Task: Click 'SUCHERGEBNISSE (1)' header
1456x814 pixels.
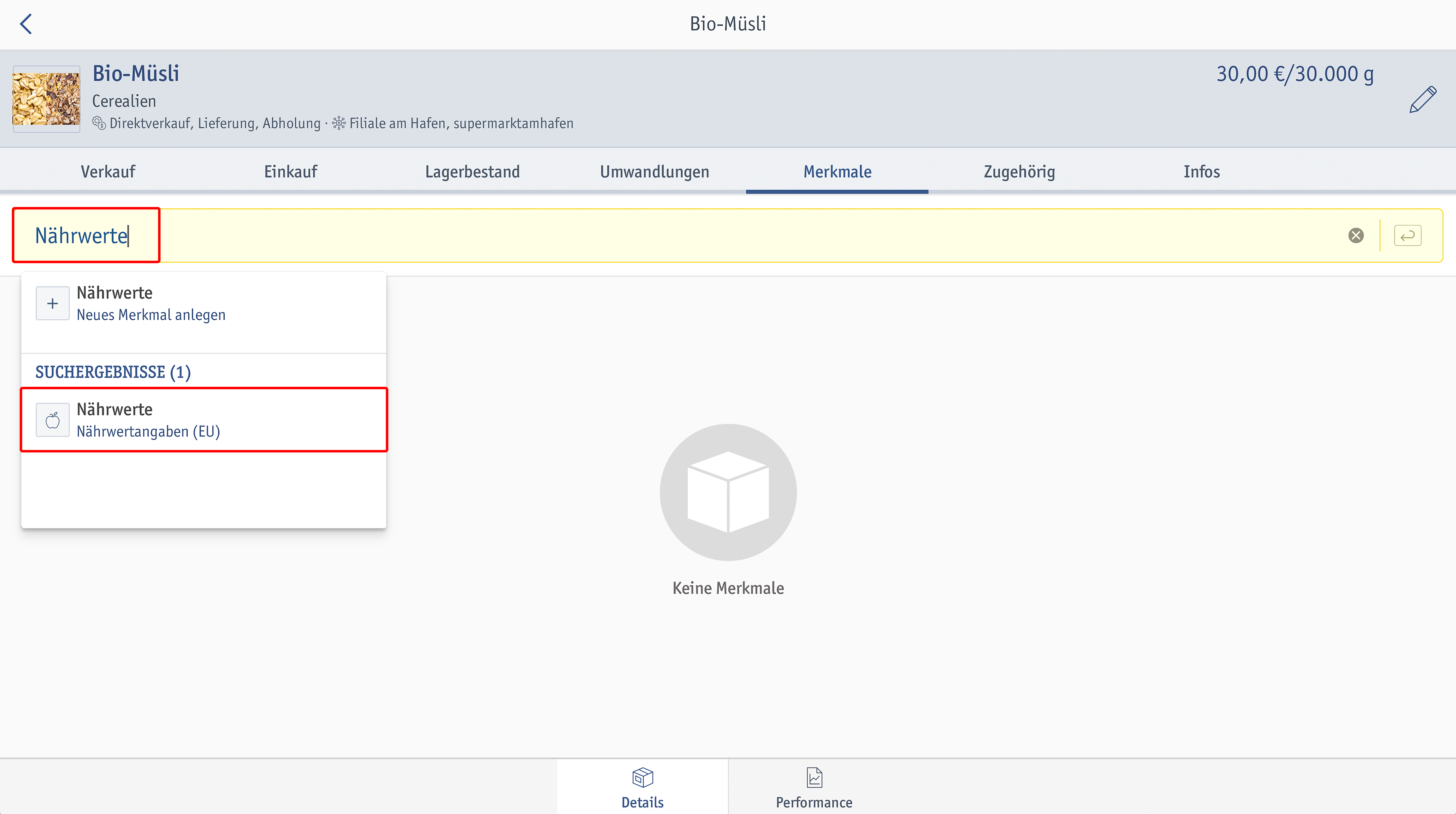Action: coord(113,372)
